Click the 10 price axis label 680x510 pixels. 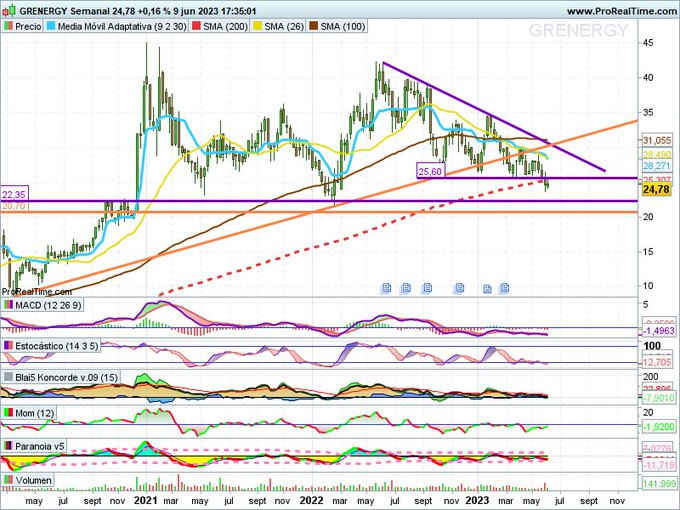tap(648, 286)
